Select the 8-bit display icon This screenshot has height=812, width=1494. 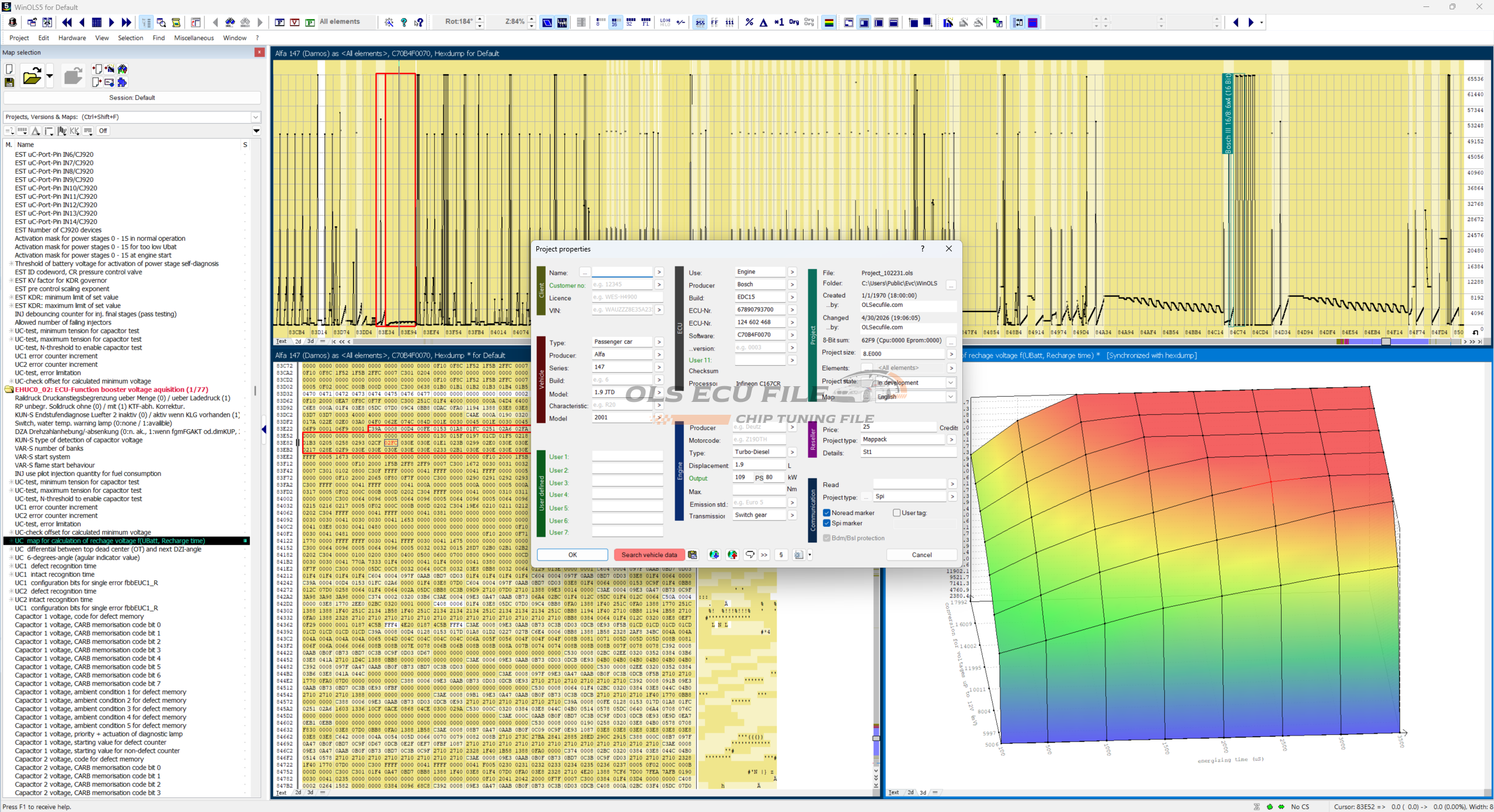599,22
